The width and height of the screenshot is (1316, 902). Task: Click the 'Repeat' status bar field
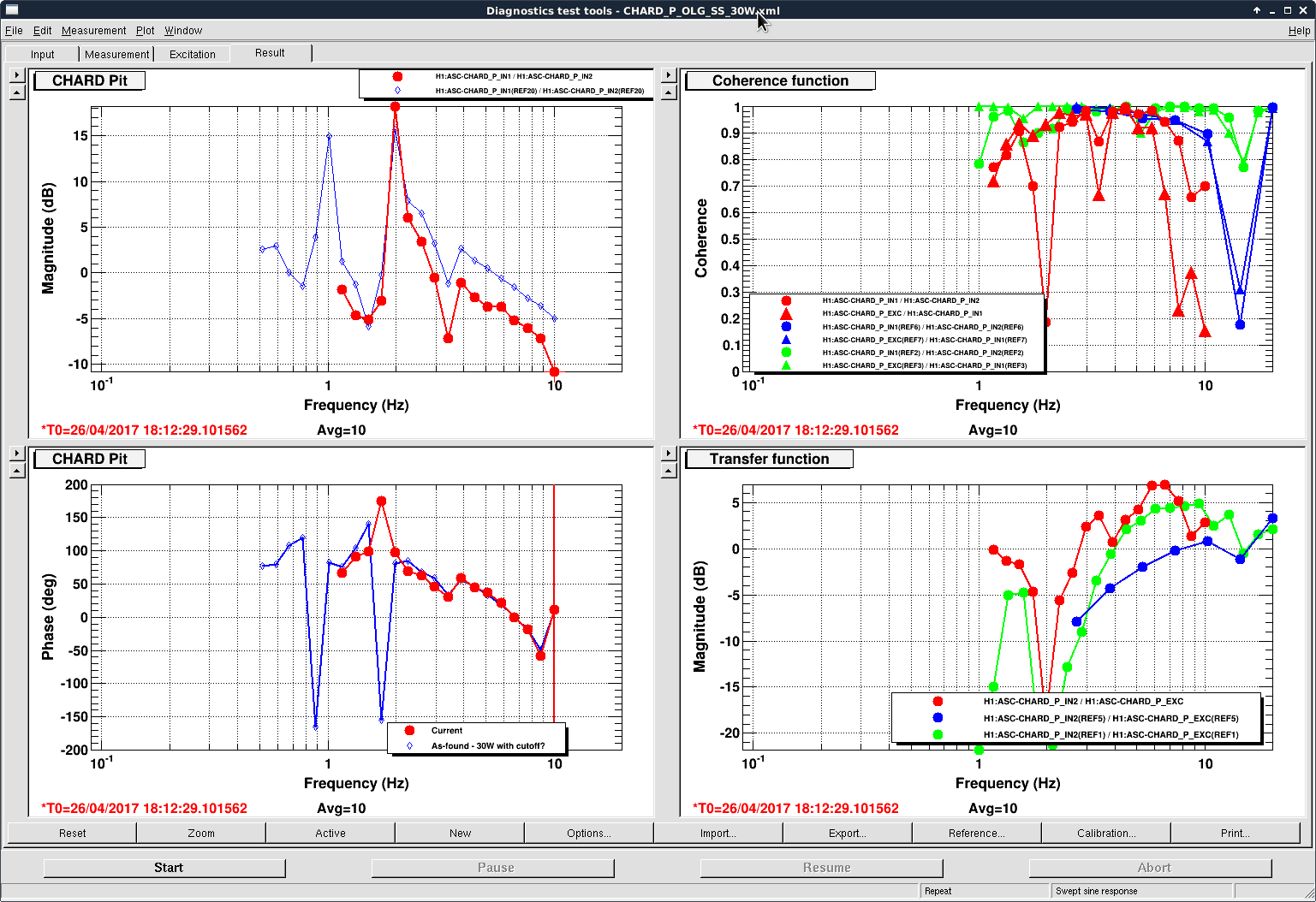point(986,891)
